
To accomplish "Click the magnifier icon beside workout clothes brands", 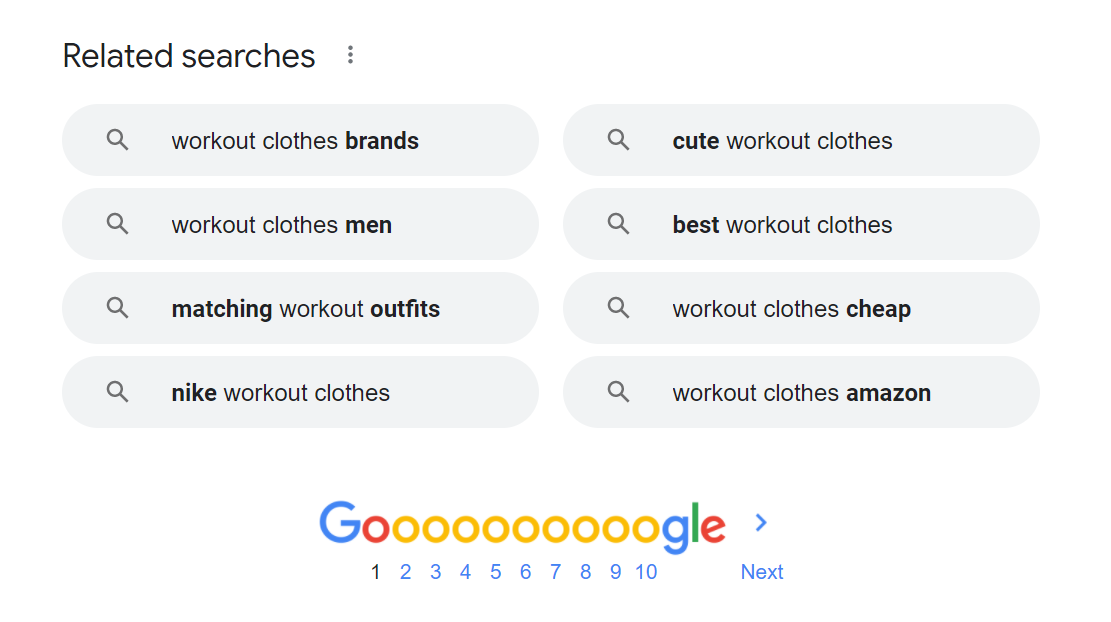I will (x=117, y=140).
